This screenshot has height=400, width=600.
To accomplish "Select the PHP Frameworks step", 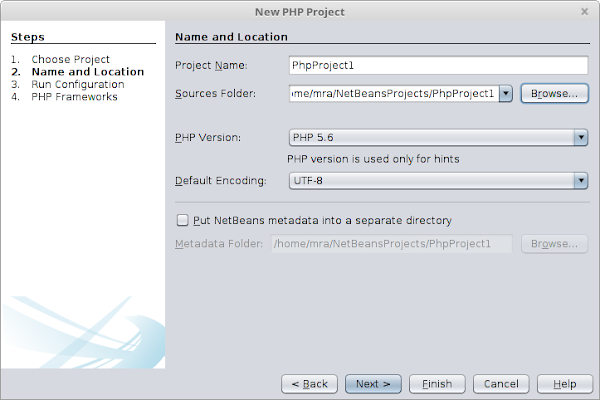I will [74, 97].
